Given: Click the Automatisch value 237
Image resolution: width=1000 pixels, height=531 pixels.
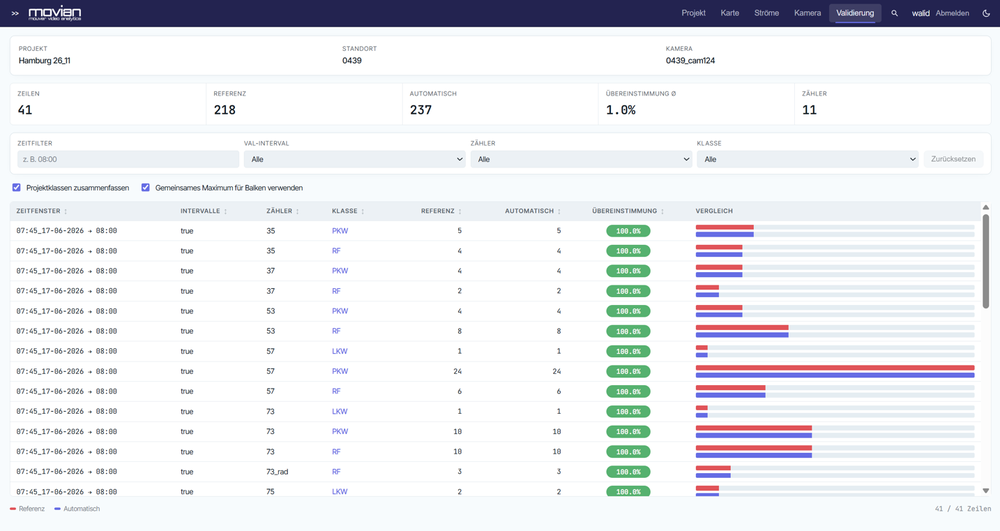Looking at the screenshot, I should (x=421, y=110).
